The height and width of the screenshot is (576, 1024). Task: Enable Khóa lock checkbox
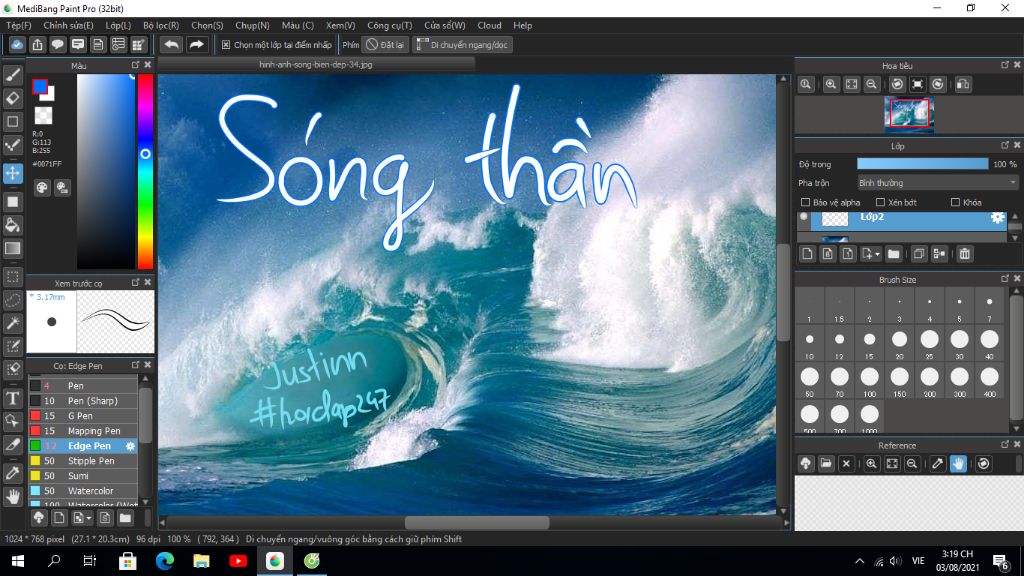[955, 202]
